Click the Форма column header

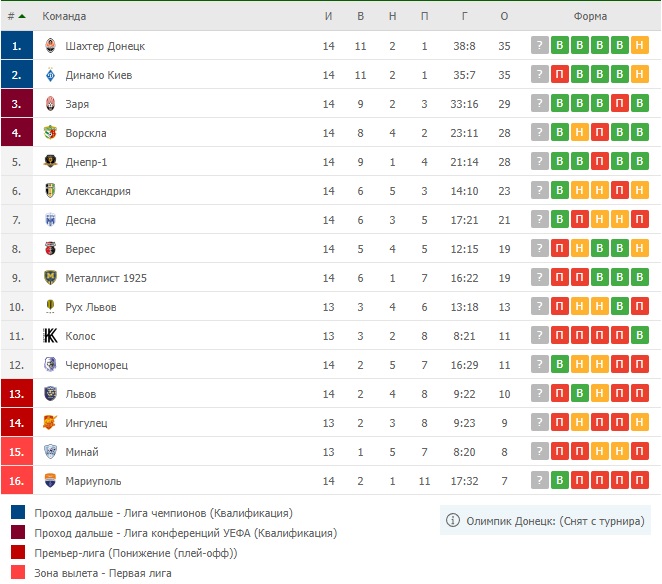[x=590, y=16]
